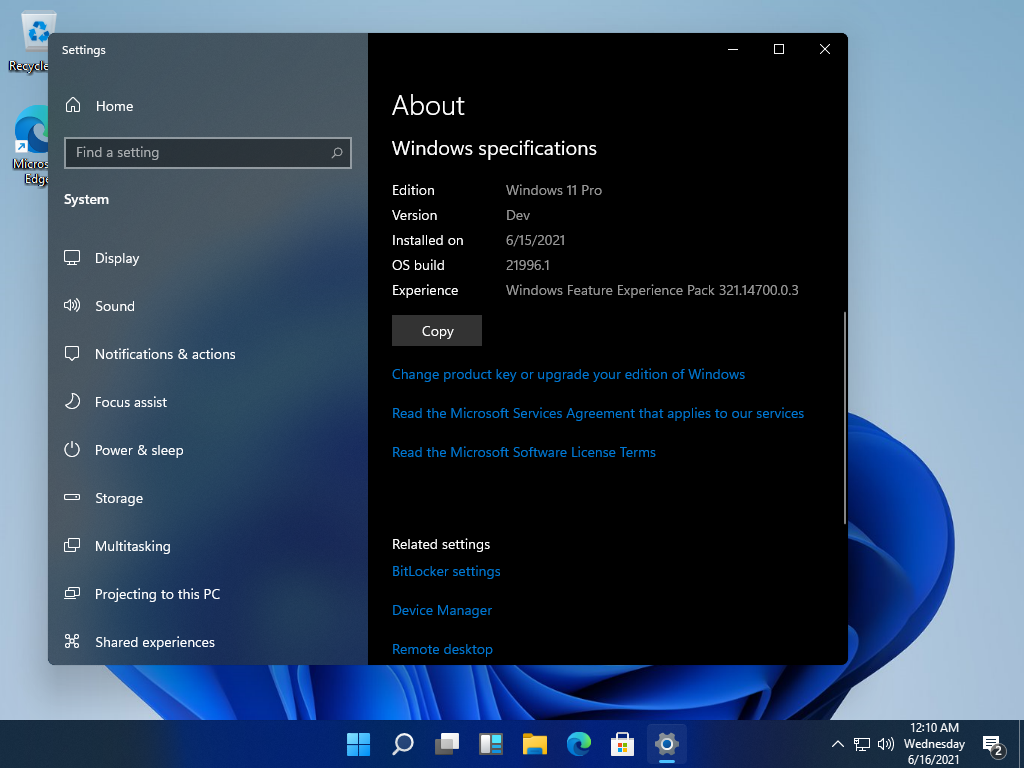Open the Start menu from taskbar
The height and width of the screenshot is (768, 1024).
click(359, 744)
